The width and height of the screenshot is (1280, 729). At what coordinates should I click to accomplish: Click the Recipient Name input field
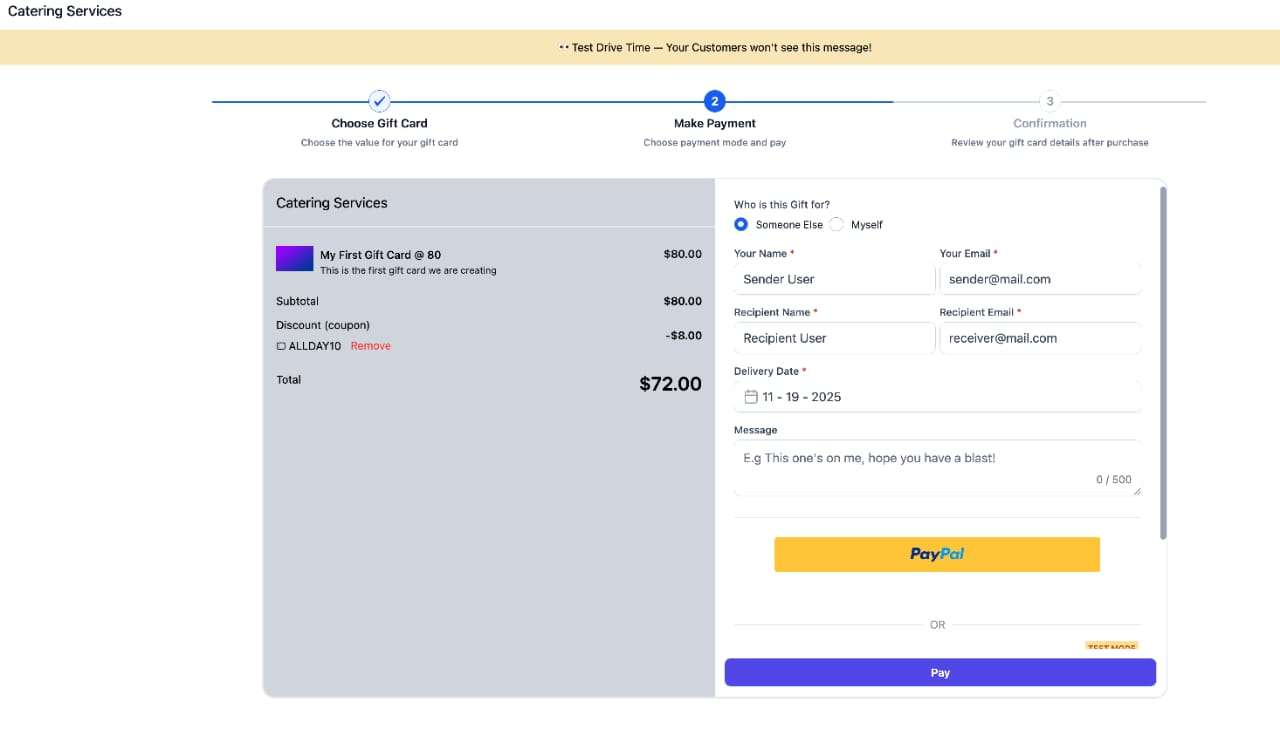point(834,338)
